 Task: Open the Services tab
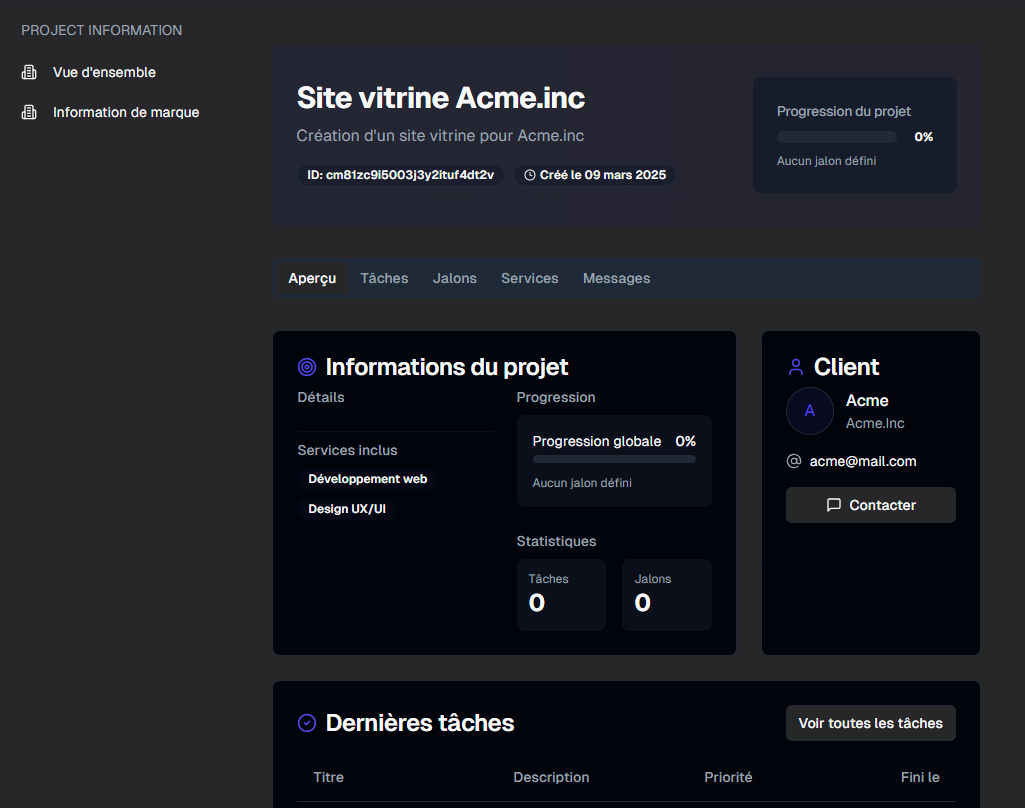529,278
